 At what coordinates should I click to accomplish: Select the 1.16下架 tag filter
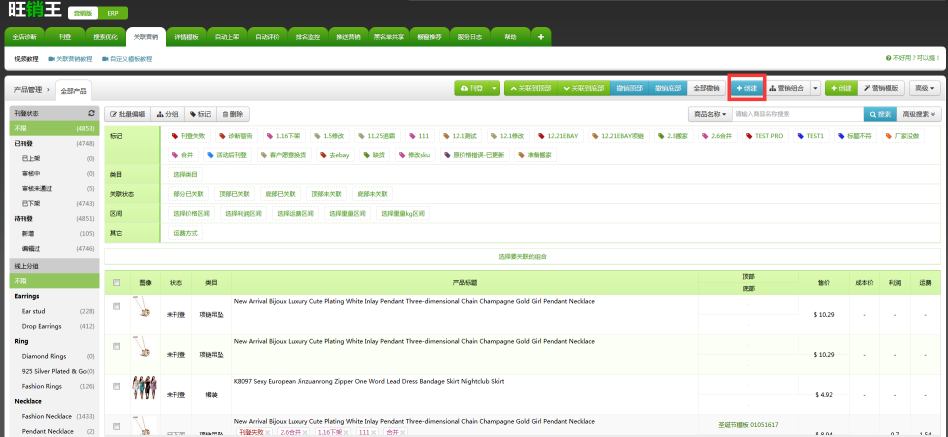coord(282,136)
